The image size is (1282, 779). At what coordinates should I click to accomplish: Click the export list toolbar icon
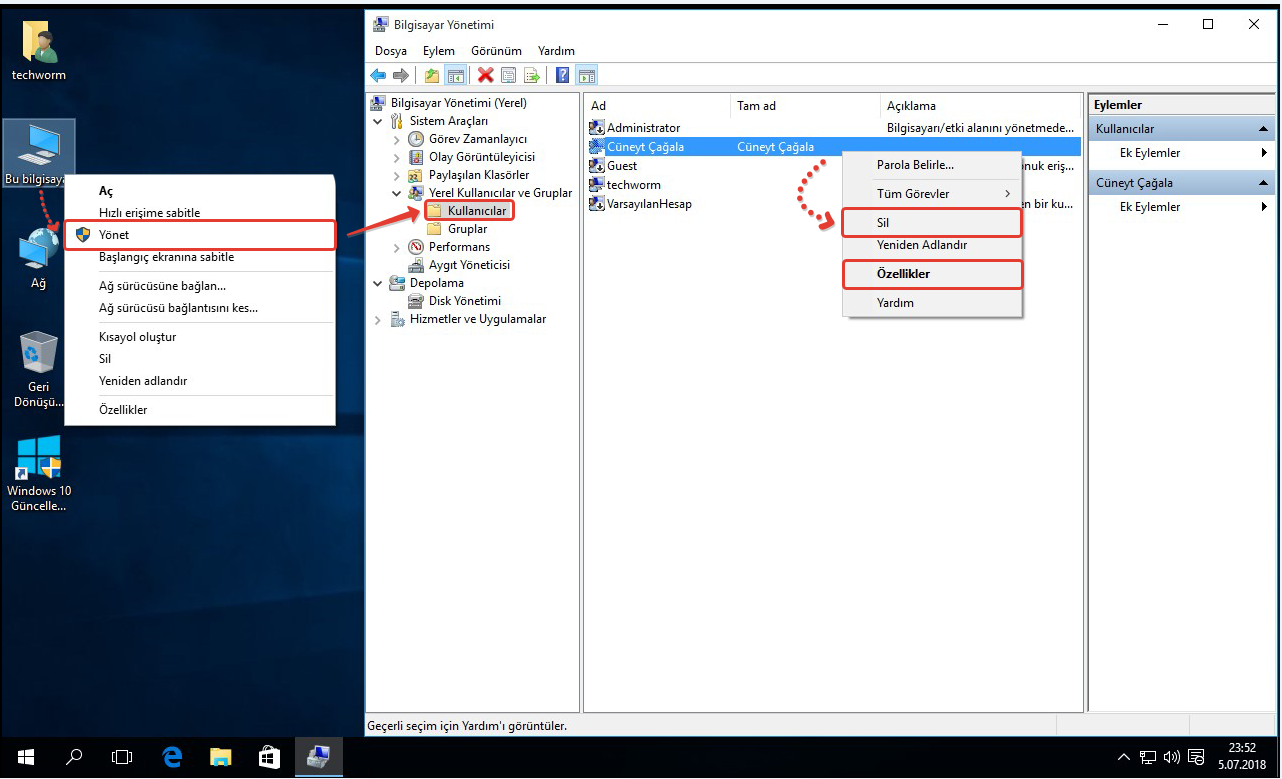[x=531, y=76]
